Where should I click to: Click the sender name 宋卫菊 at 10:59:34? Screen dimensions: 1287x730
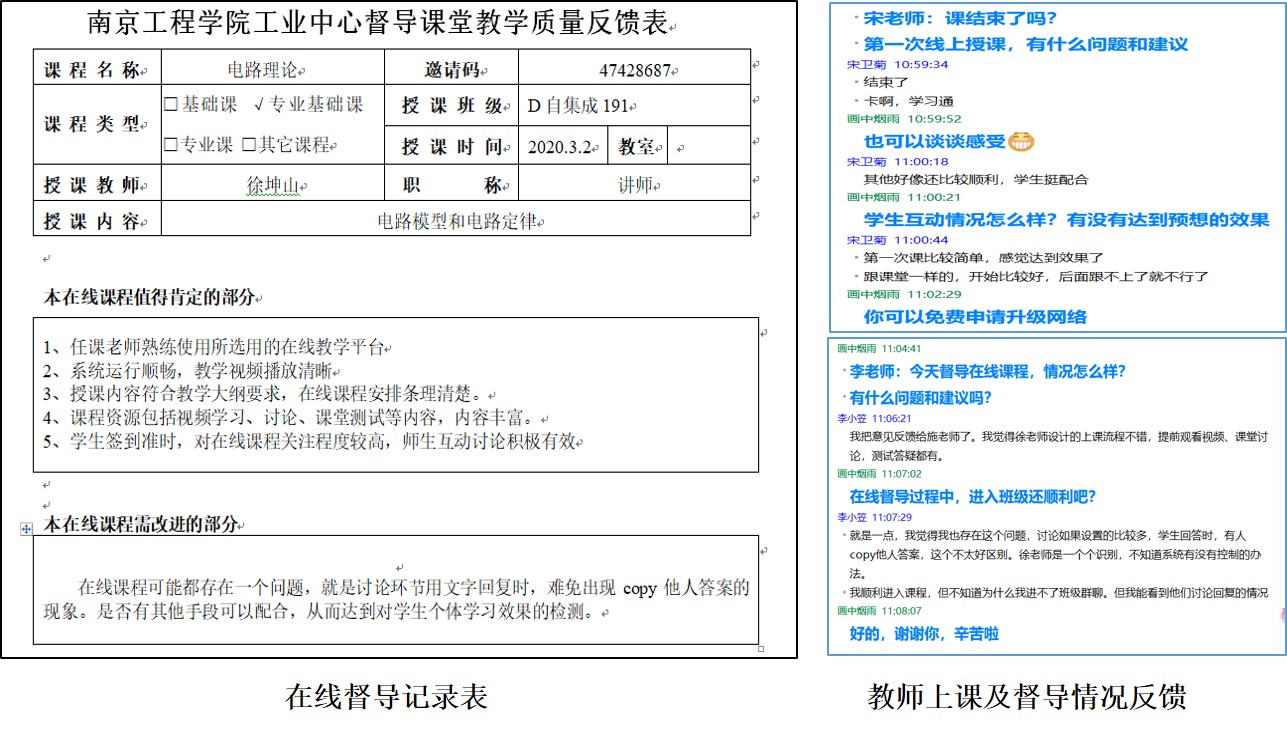866,64
